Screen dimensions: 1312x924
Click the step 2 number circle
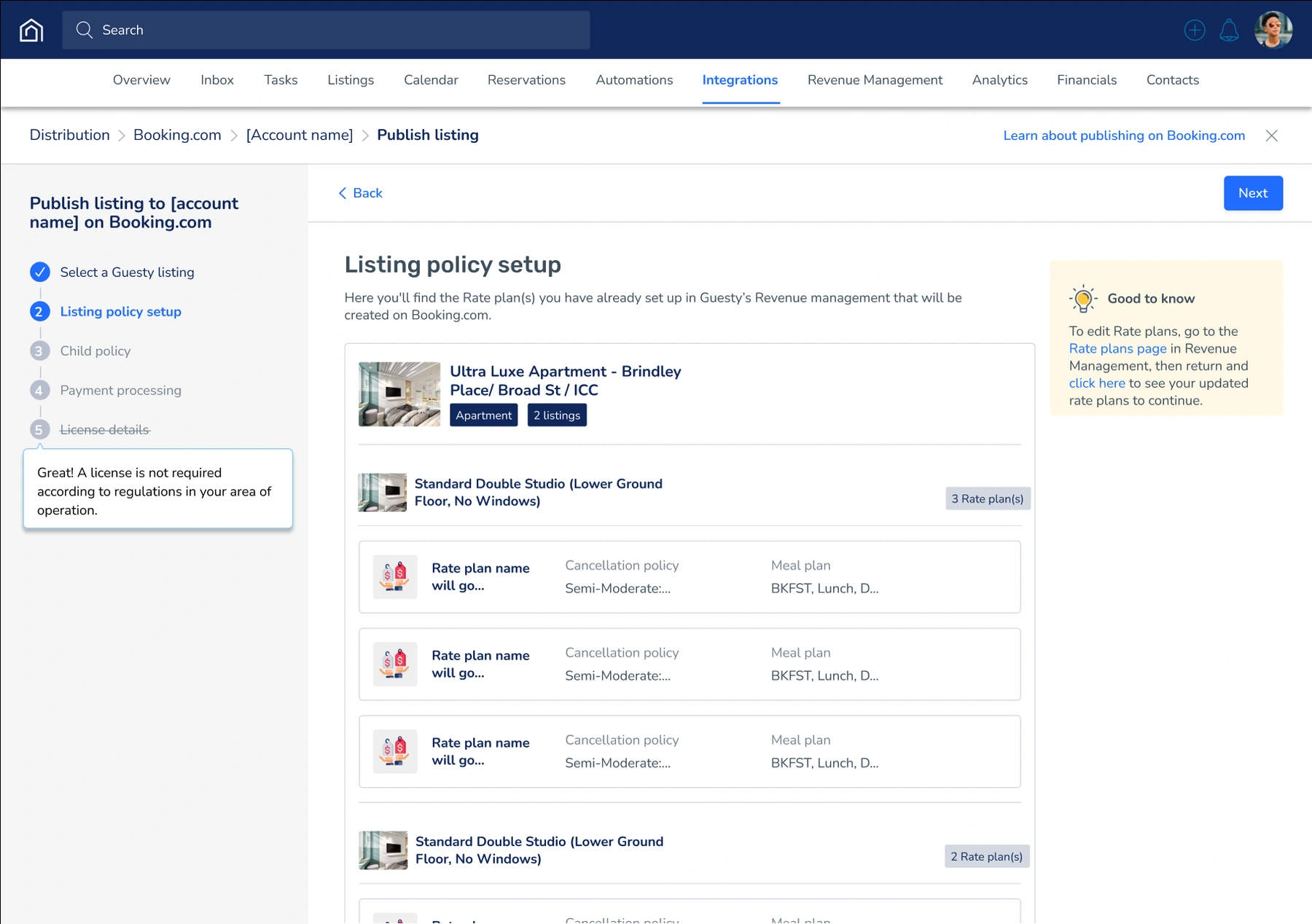(40, 311)
